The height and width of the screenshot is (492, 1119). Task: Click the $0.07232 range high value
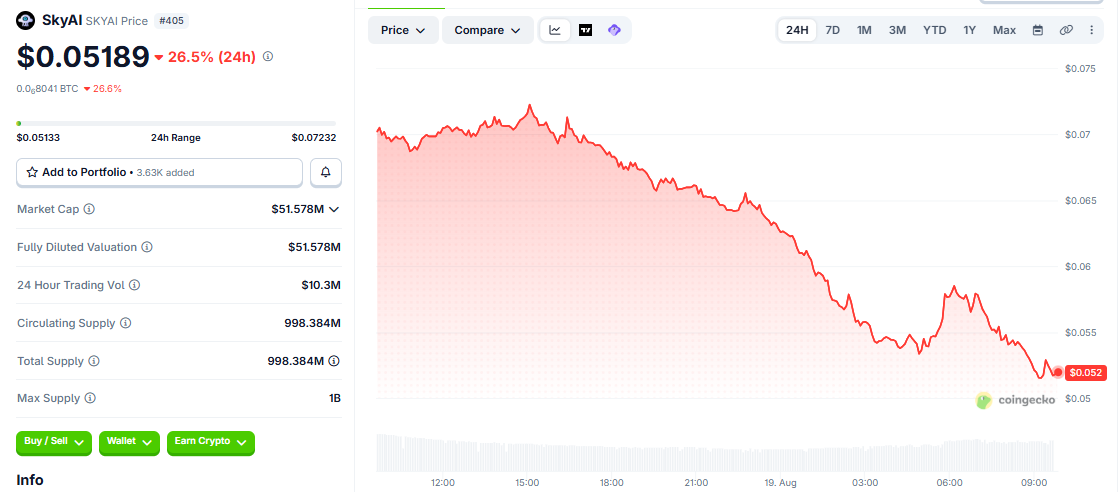coord(313,138)
